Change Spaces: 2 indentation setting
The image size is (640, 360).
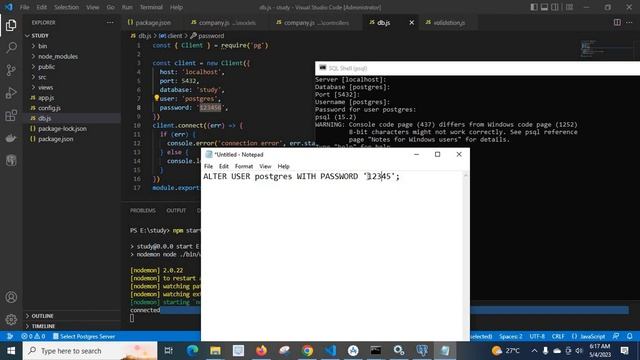click(510, 336)
